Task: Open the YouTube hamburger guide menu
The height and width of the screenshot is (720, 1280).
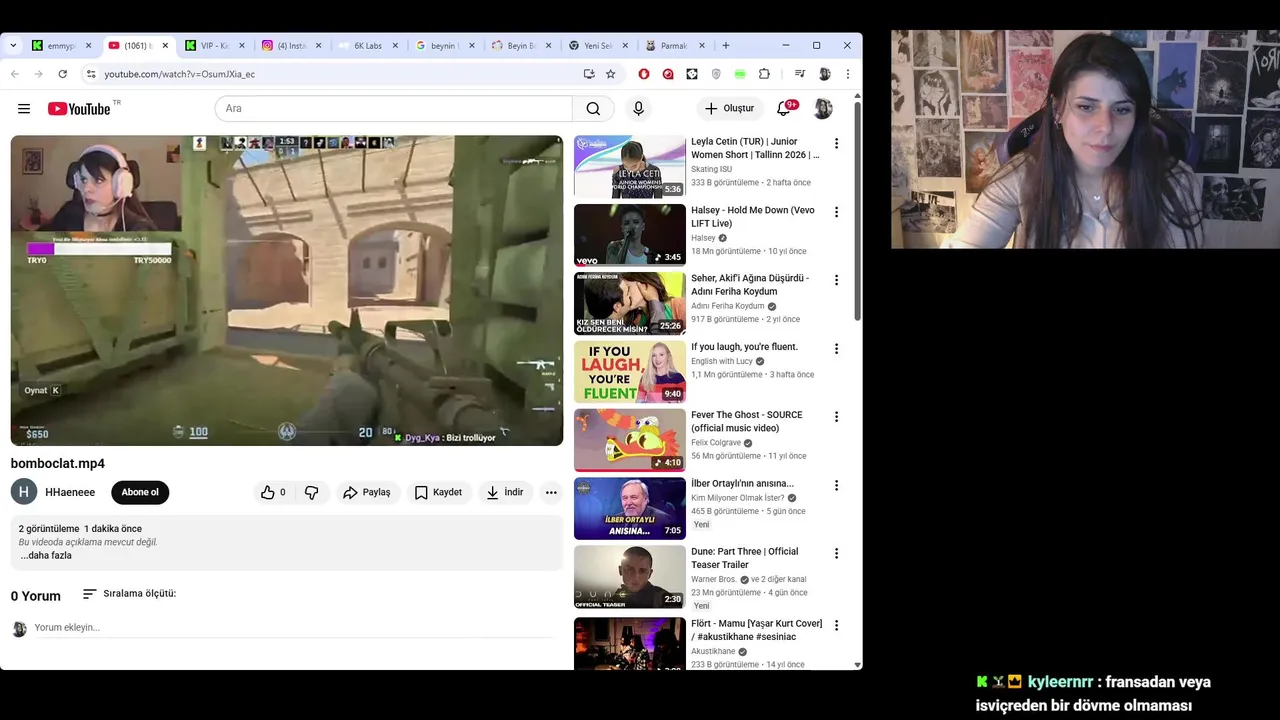Action: click(24, 108)
